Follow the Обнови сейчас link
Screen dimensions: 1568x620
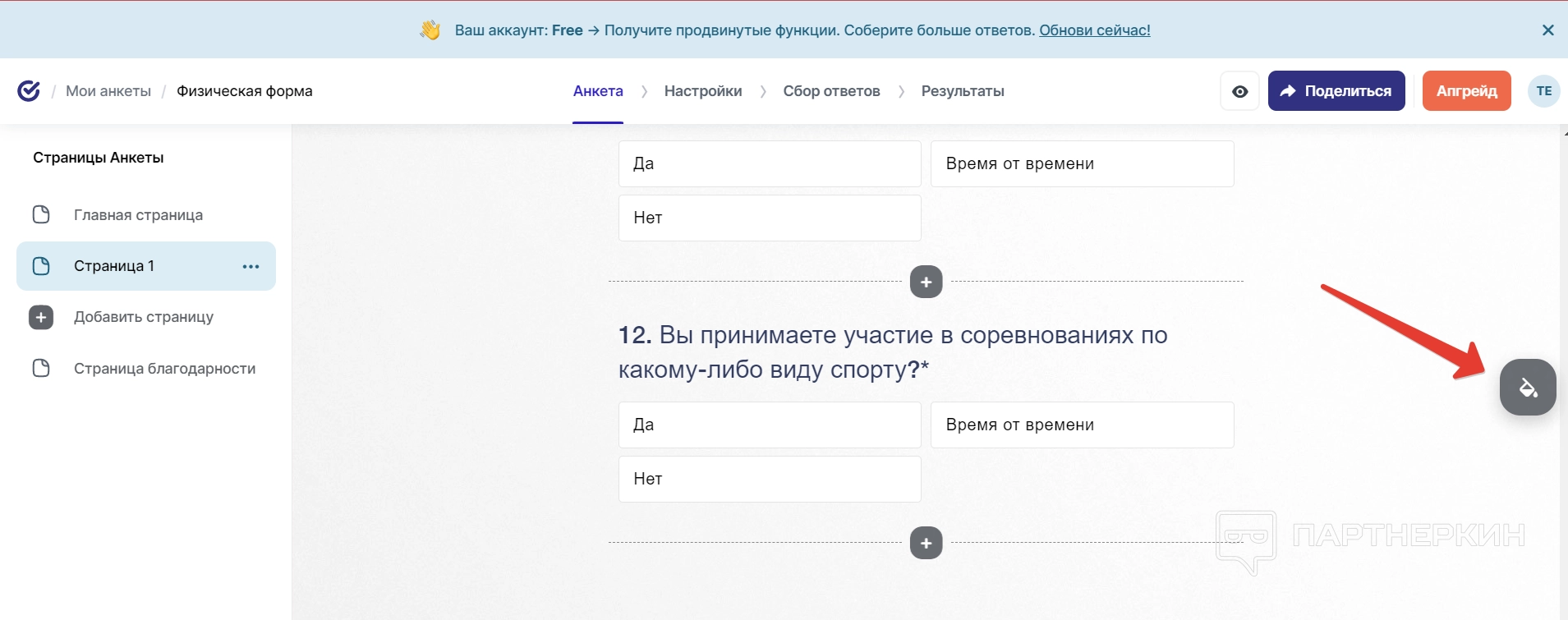point(1094,30)
